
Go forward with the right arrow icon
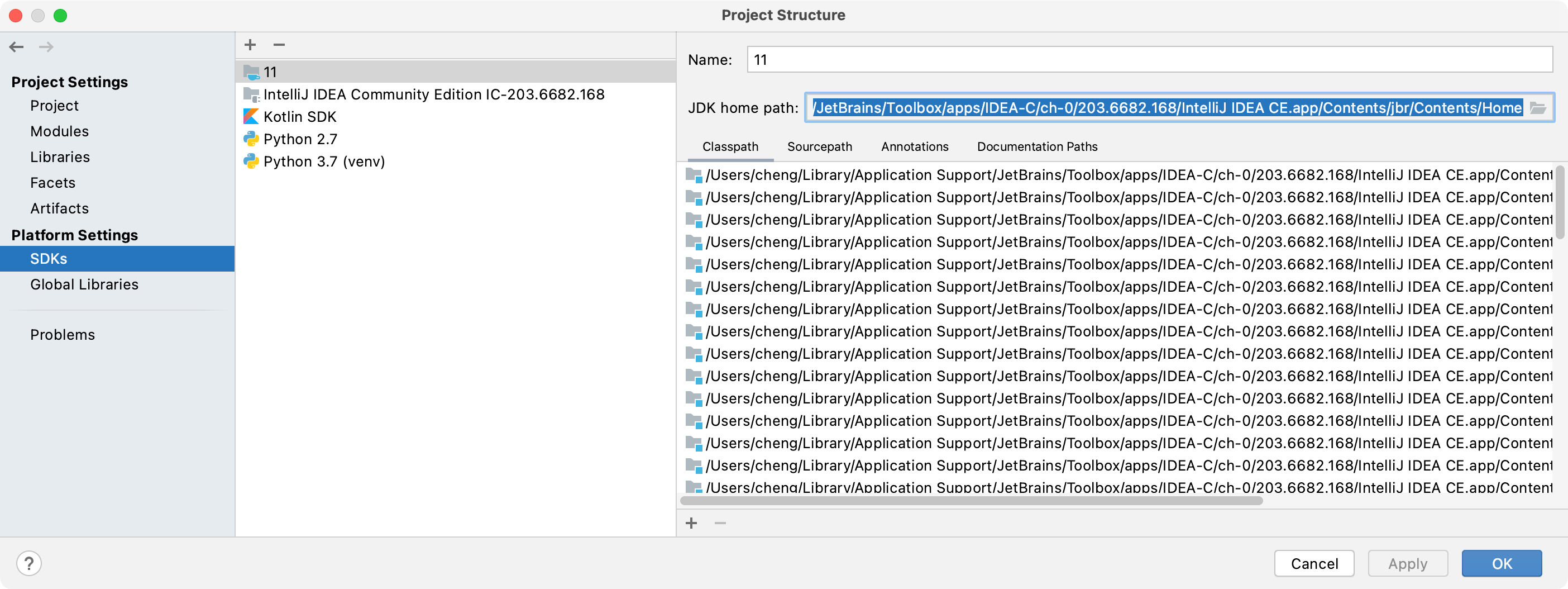click(46, 47)
